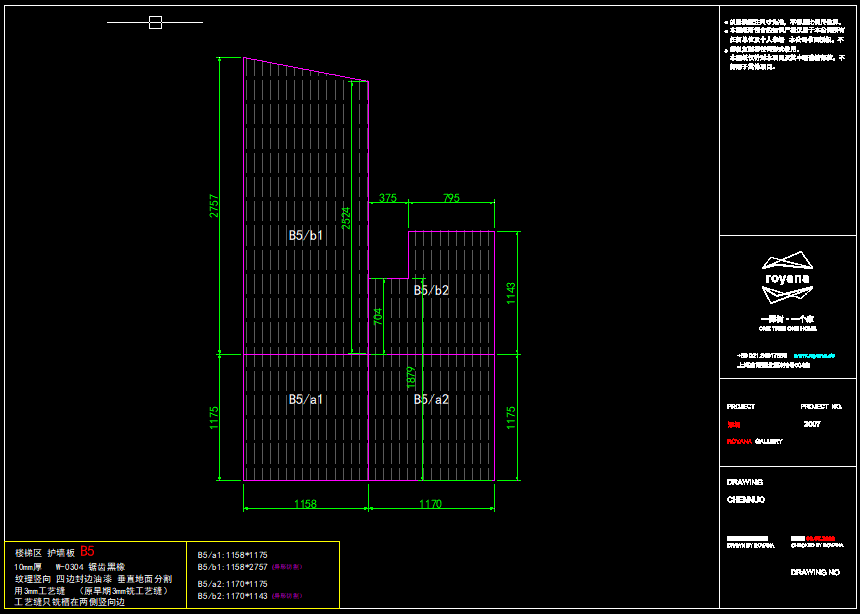Select the 375 horizontal dimension
The height and width of the screenshot is (614, 860).
point(388,198)
